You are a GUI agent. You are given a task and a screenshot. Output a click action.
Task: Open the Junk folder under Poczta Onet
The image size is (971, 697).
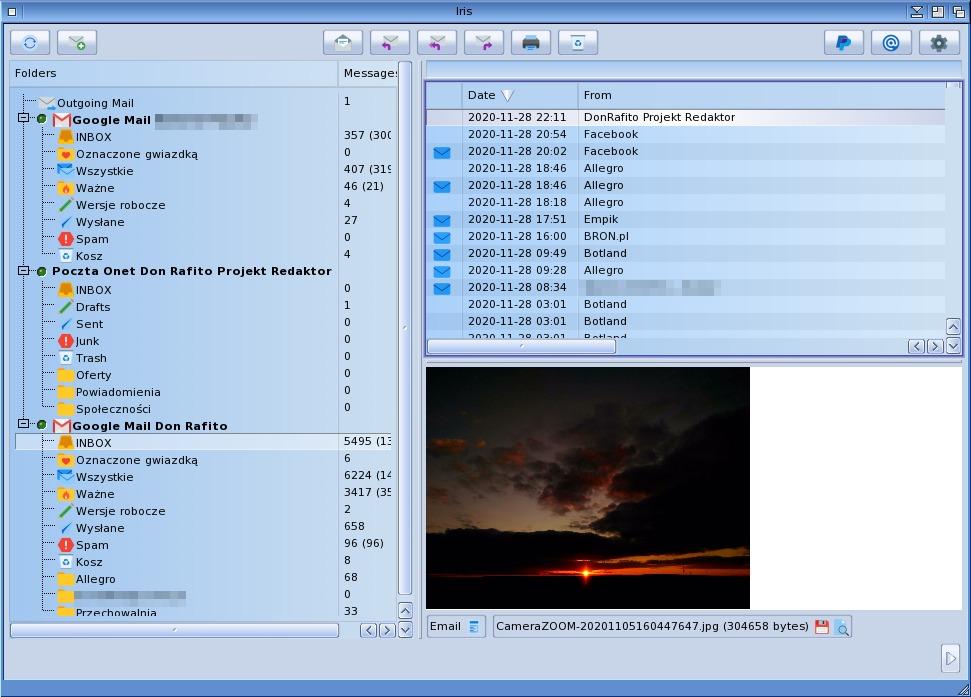point(87,341)
